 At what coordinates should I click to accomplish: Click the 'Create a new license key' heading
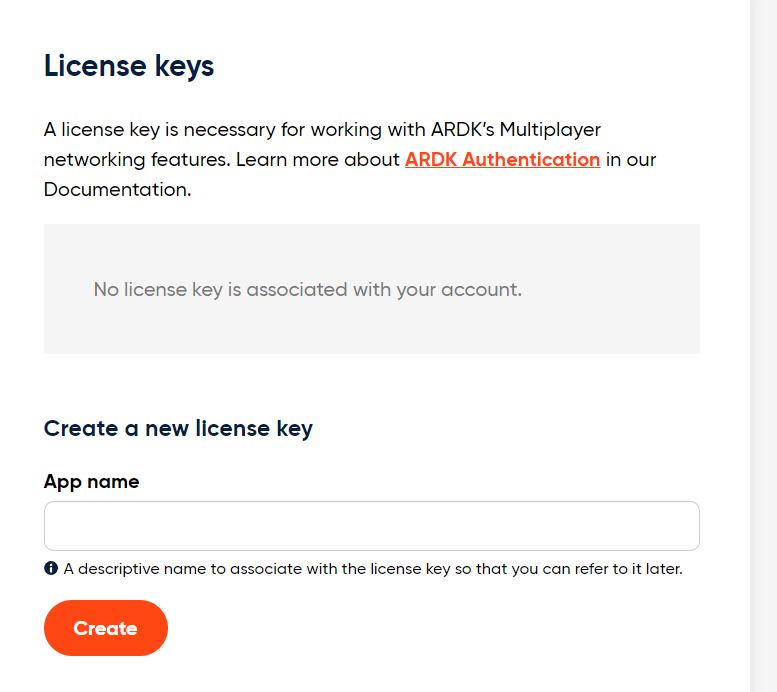click(178, 429)
